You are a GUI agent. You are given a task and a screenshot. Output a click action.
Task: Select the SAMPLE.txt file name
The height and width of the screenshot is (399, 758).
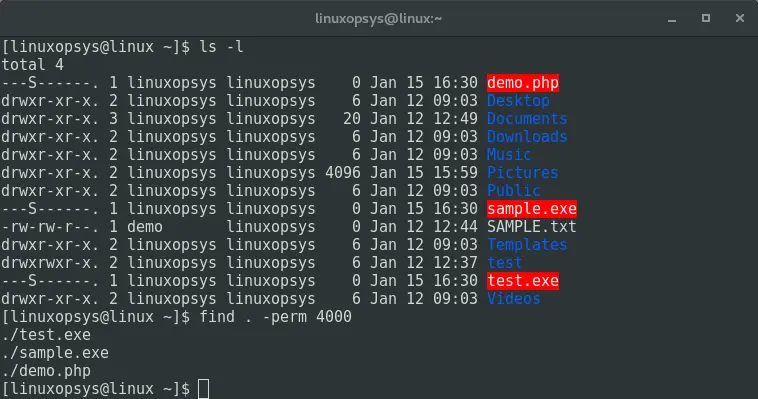(532, 227)
